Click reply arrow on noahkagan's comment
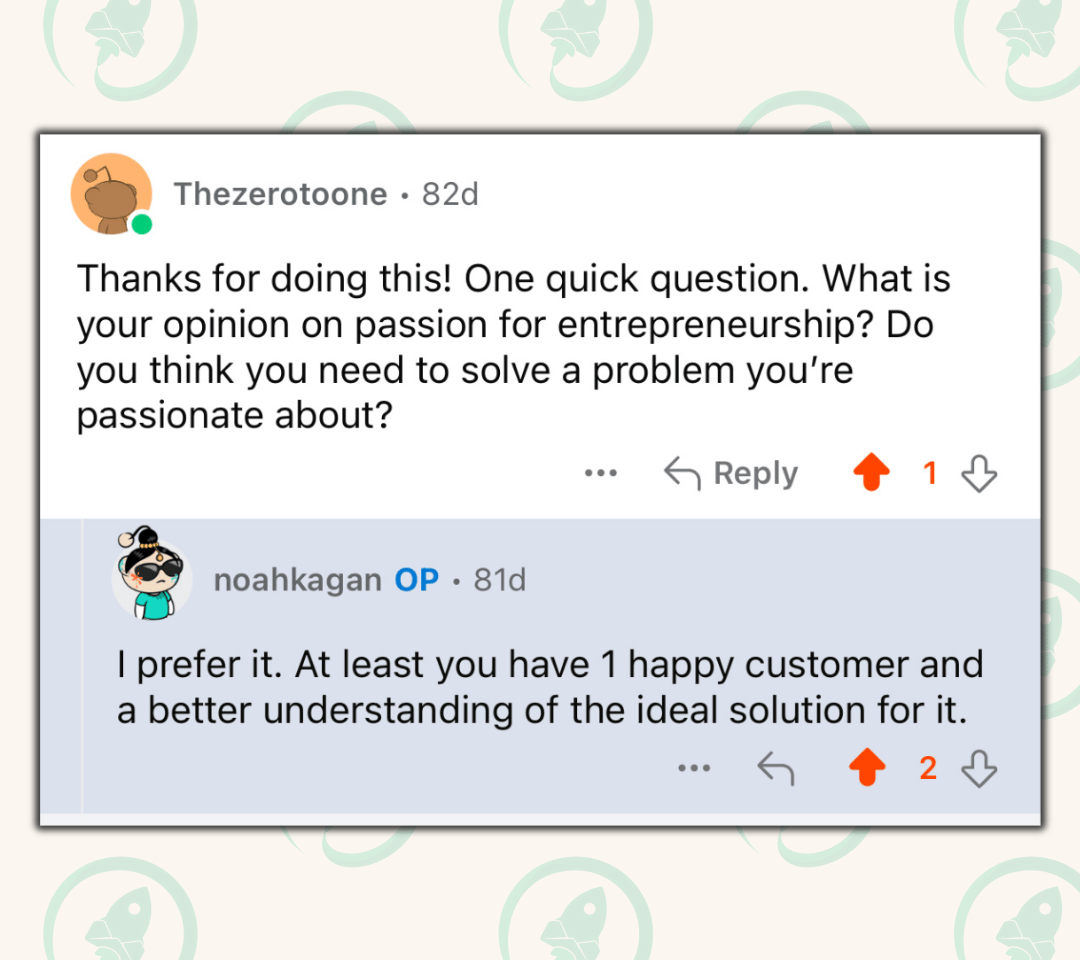The height and width of the screenshot is (960, 1080). pos(776,768)
